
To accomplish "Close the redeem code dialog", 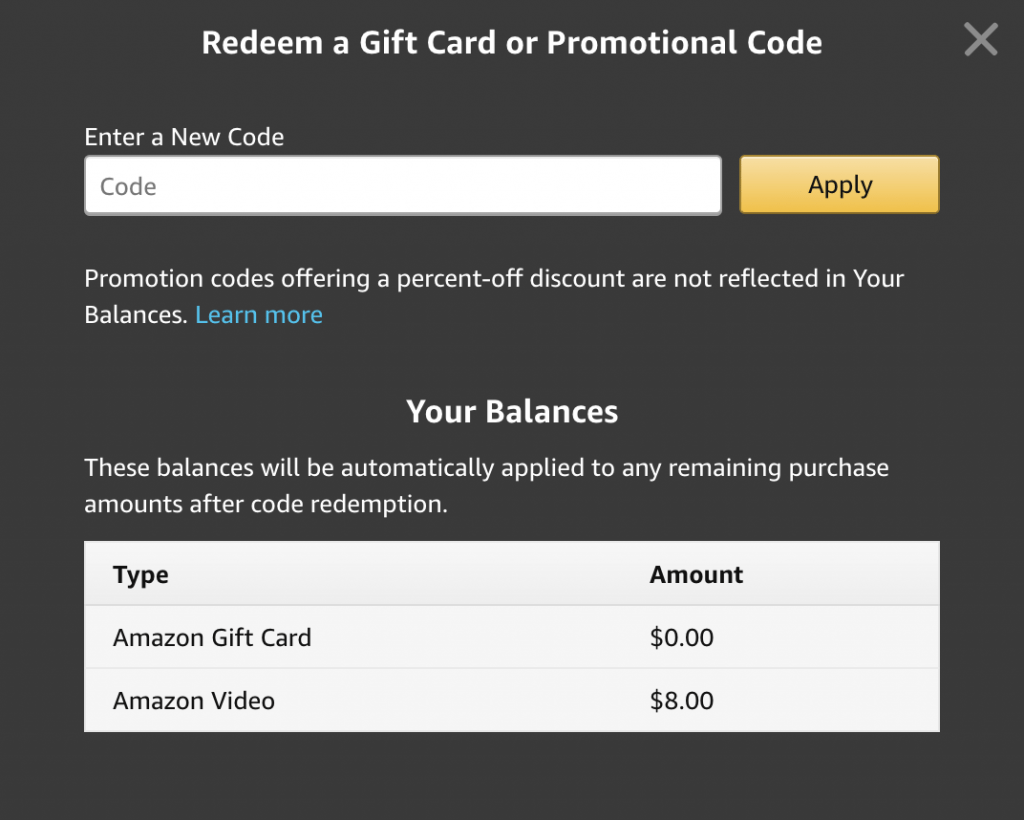I will 981,39.
